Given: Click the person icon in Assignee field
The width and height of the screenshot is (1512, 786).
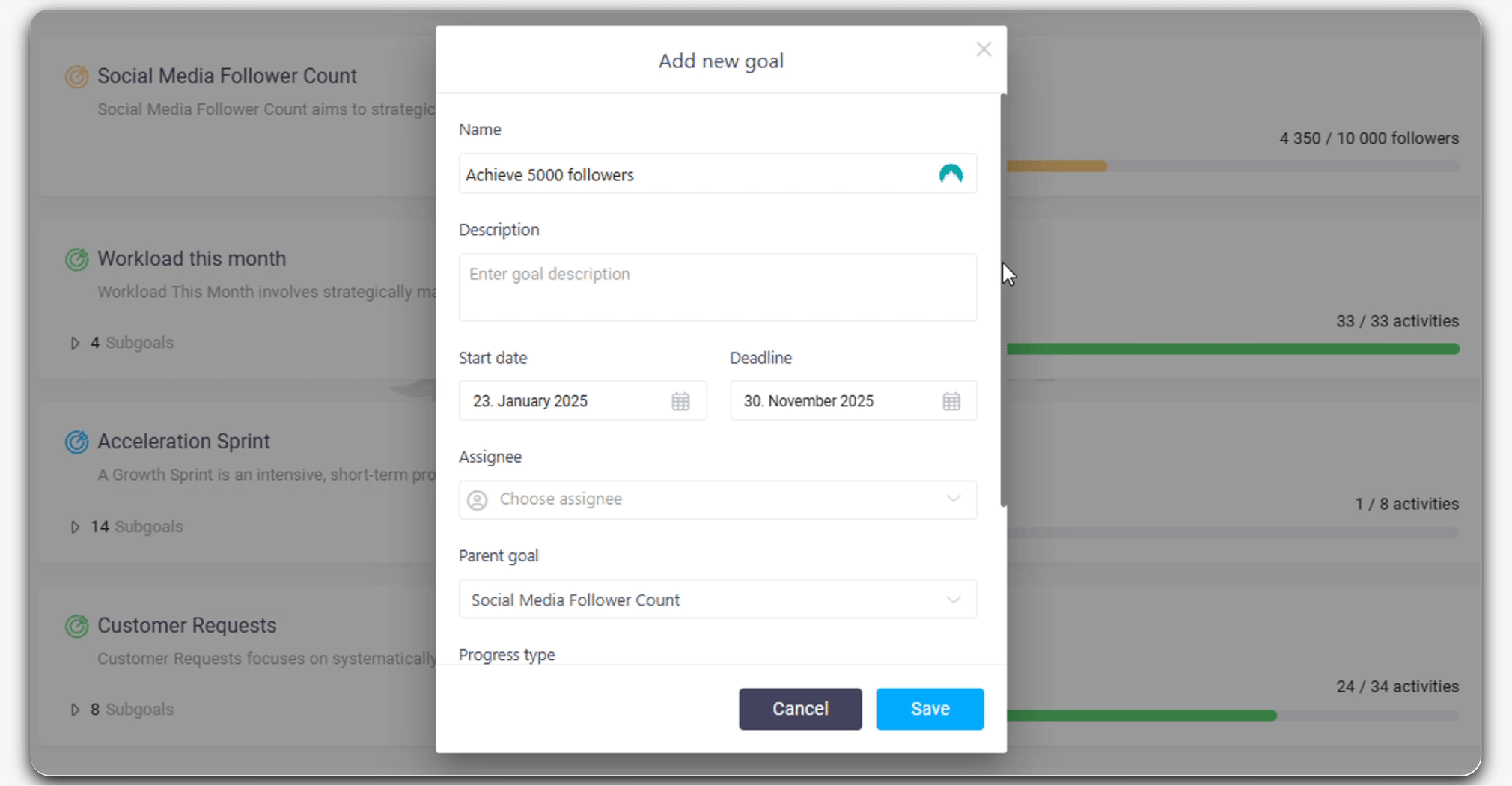Looking at the screenshot, I should tap(477, 499).
